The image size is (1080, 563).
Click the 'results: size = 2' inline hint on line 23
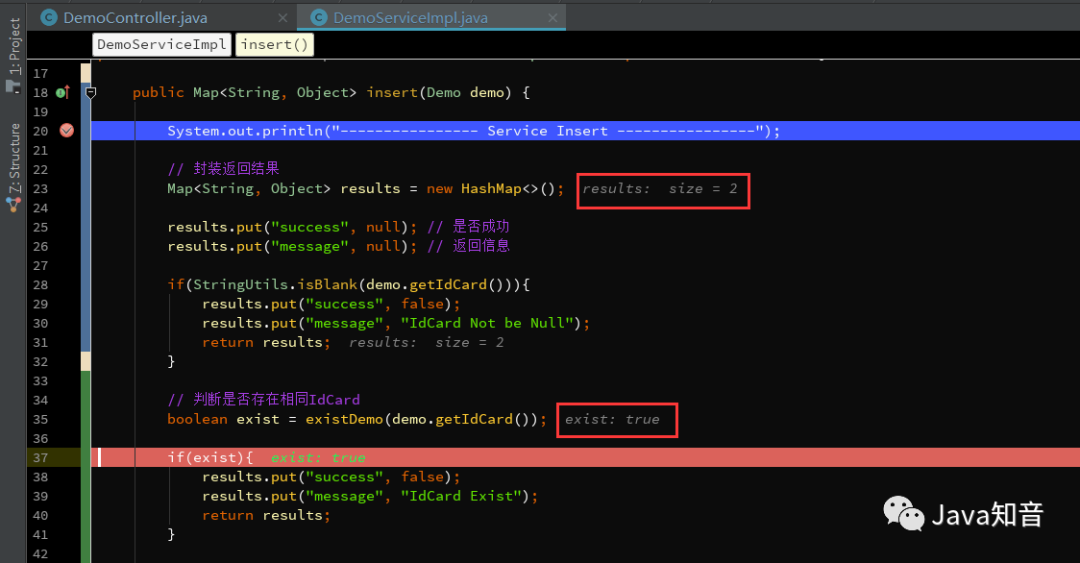coord(660,189)
